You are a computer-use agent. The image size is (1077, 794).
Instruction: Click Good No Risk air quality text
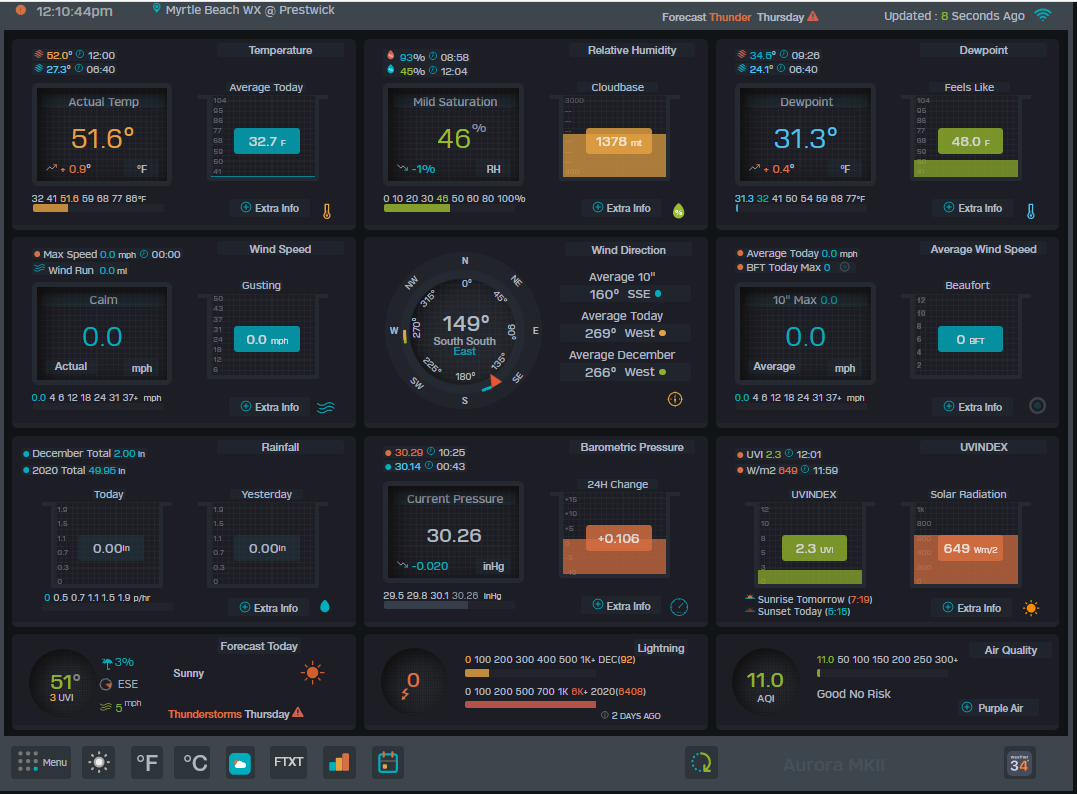click(x=853, y=694)
